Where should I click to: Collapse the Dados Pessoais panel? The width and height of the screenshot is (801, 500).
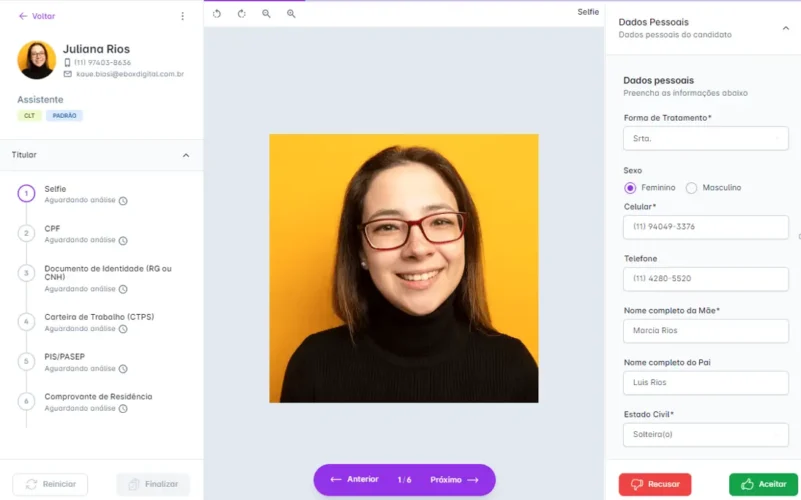[x=785, y=28]
